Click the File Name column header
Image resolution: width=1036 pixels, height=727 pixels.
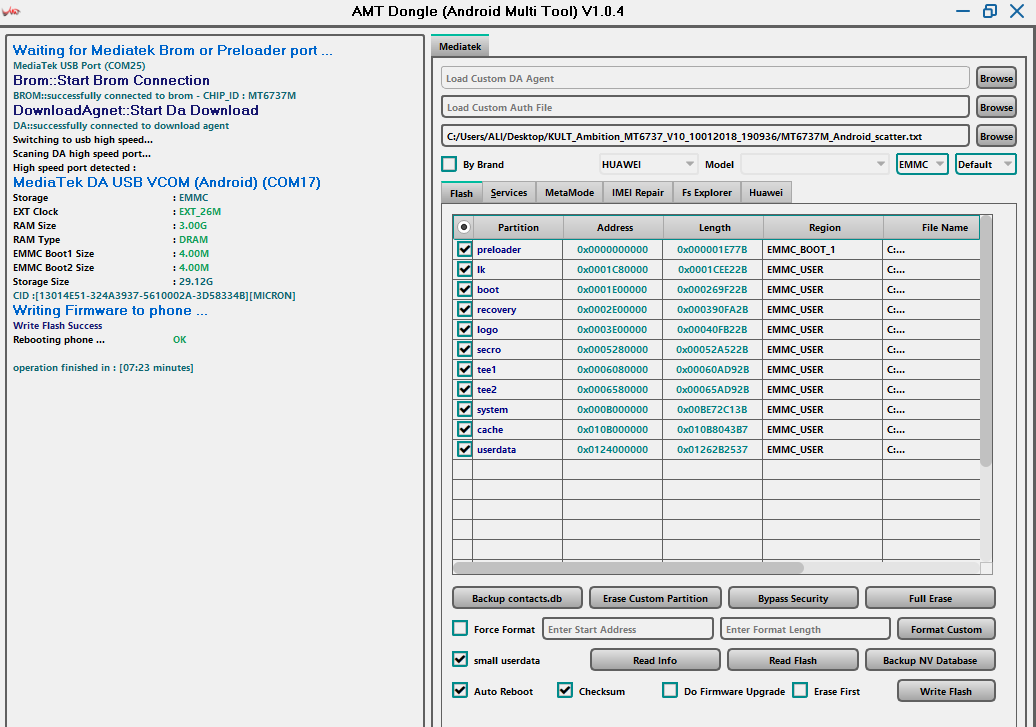click(x=933, y=227)
